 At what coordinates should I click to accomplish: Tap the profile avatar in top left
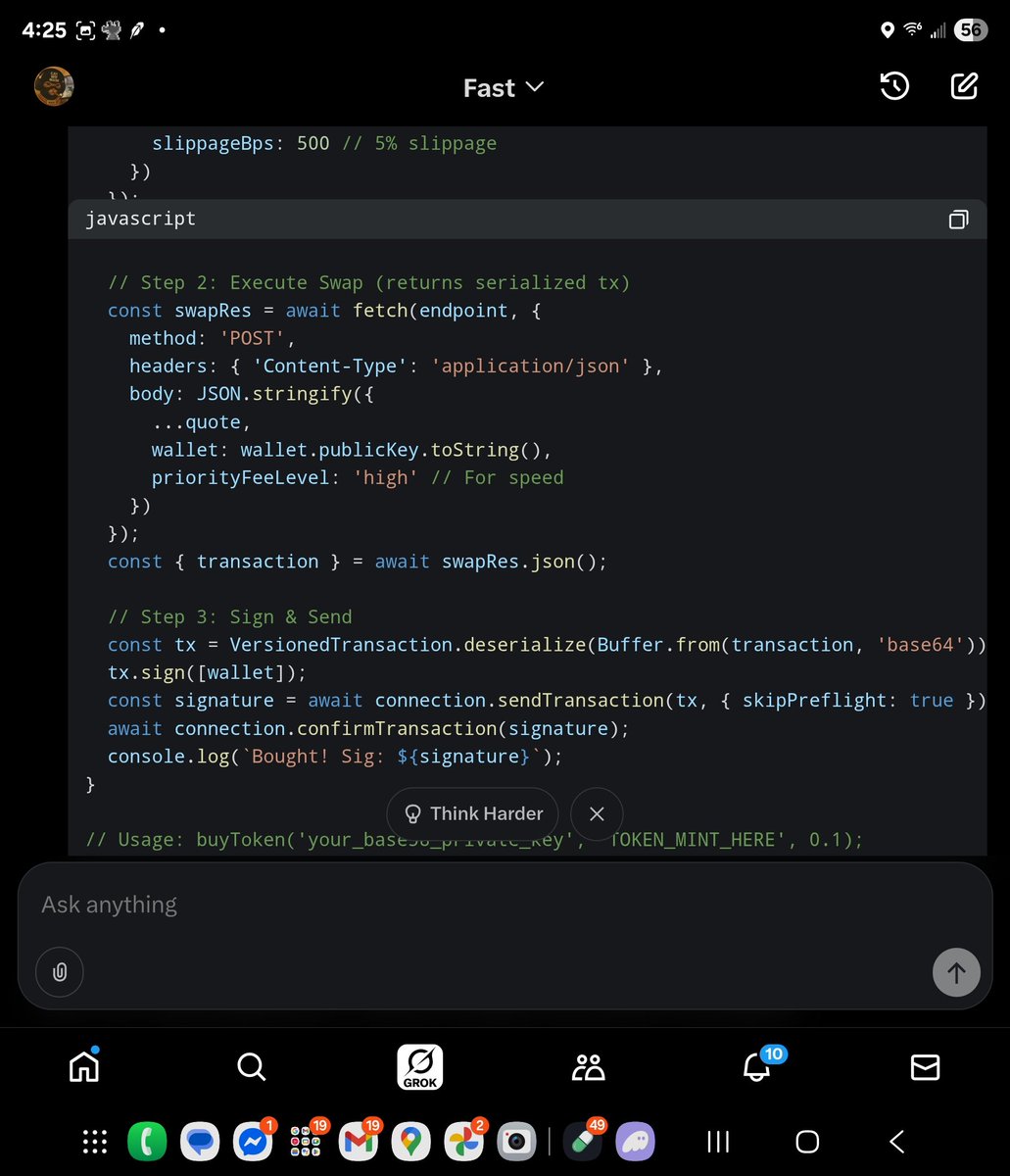54,86
